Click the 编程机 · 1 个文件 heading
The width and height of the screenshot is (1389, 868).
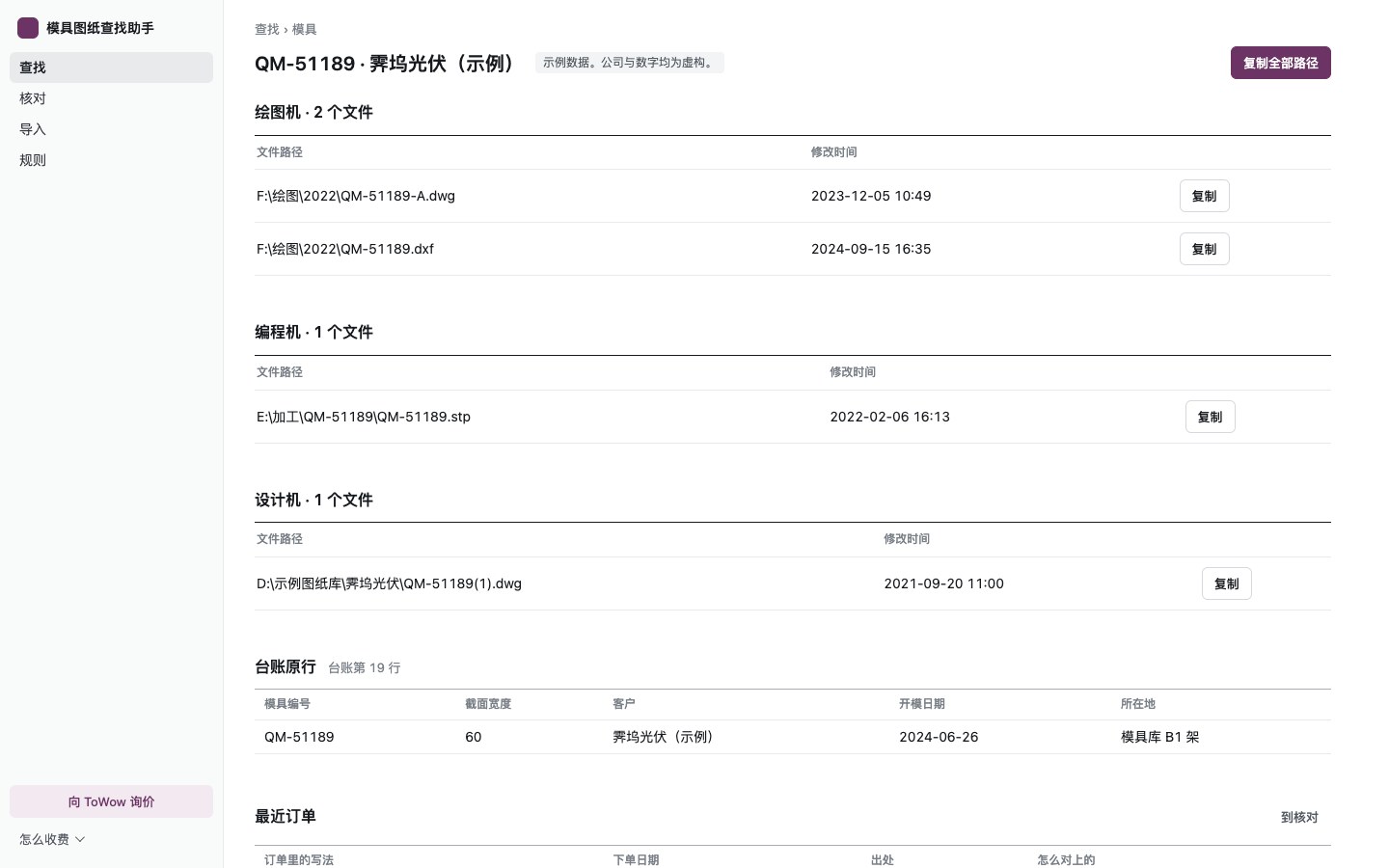tap(313, 332)
